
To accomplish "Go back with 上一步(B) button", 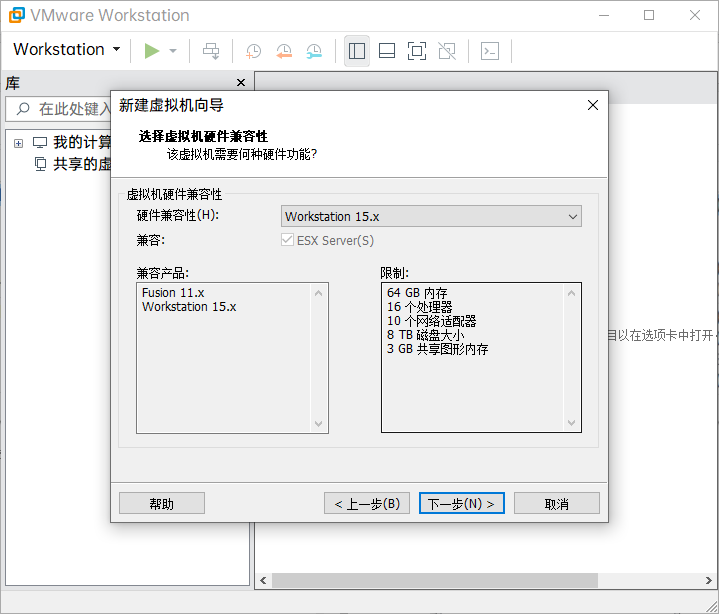I will tap(367, 503).
